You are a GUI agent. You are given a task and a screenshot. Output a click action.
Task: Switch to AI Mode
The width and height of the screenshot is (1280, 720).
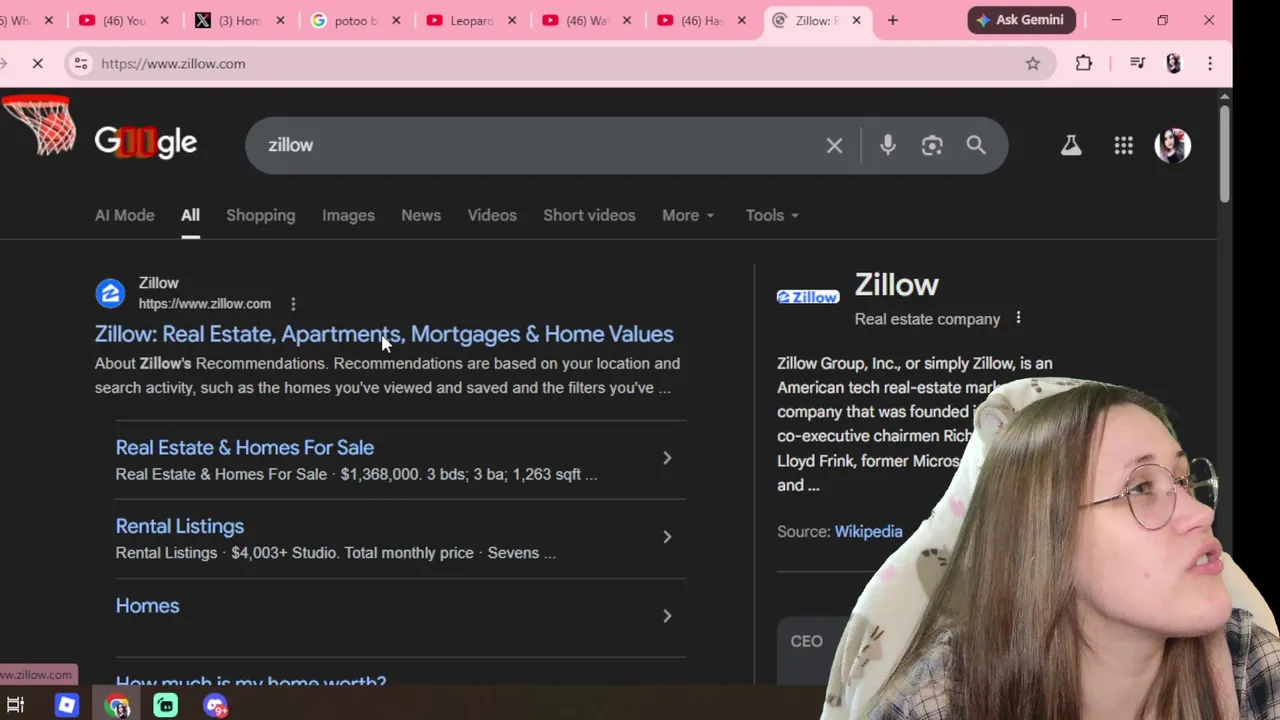click(x=125, y=215)
